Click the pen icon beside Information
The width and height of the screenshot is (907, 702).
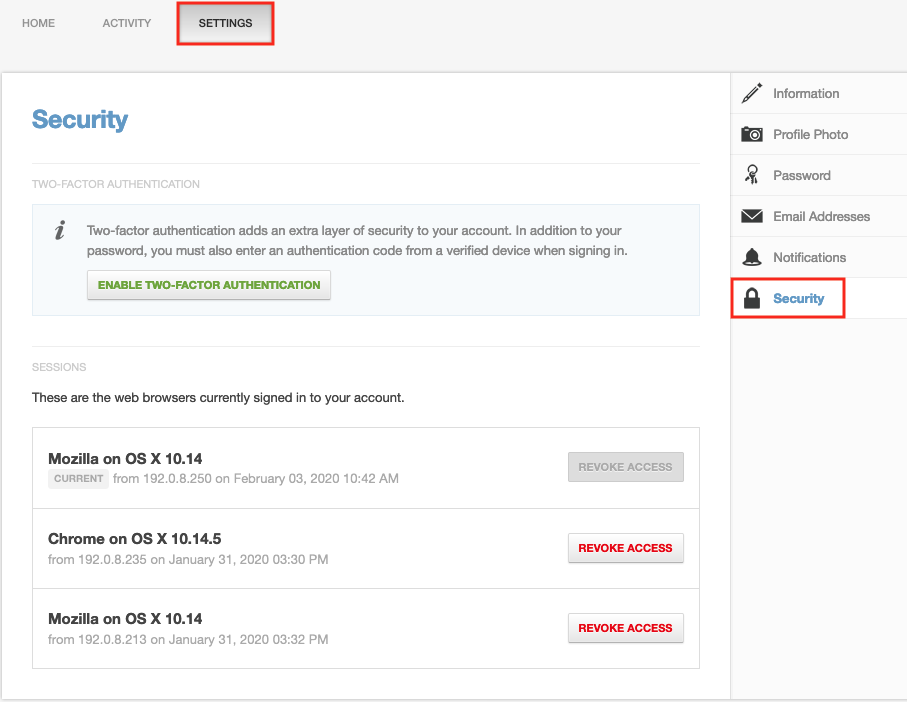point(752,93)
